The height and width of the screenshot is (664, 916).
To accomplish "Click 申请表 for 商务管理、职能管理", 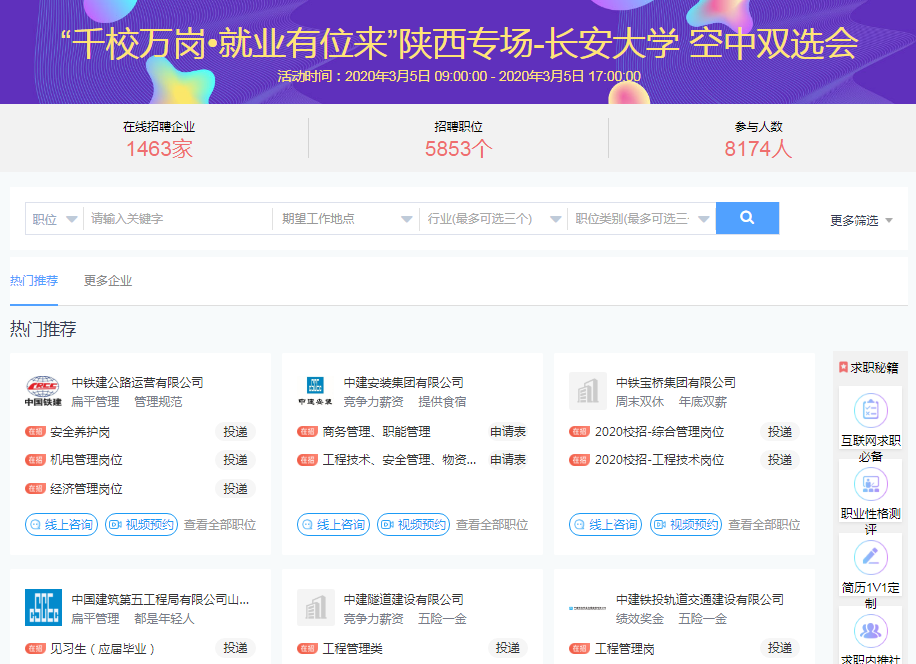I will click(x=508, y=432).
